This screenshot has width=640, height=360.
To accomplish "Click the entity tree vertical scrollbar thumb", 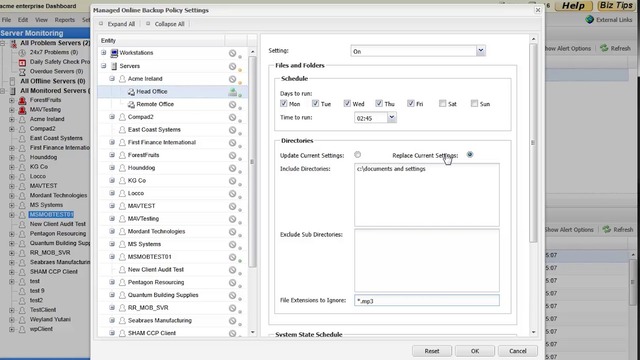I will coord(252,162).
